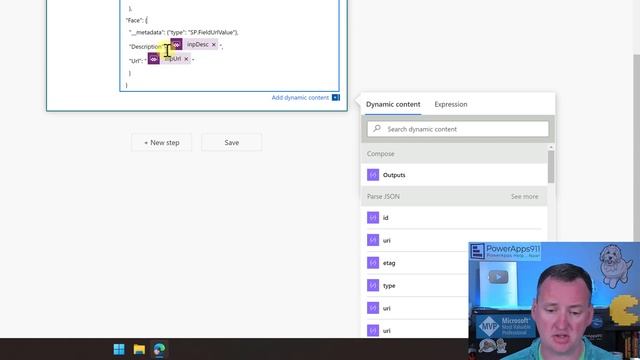Image resolution: width=640 pixels, height=360 pixels.
Task: Click the PowerApps911 logo in video overlay
Action: [x=505, y=251]
